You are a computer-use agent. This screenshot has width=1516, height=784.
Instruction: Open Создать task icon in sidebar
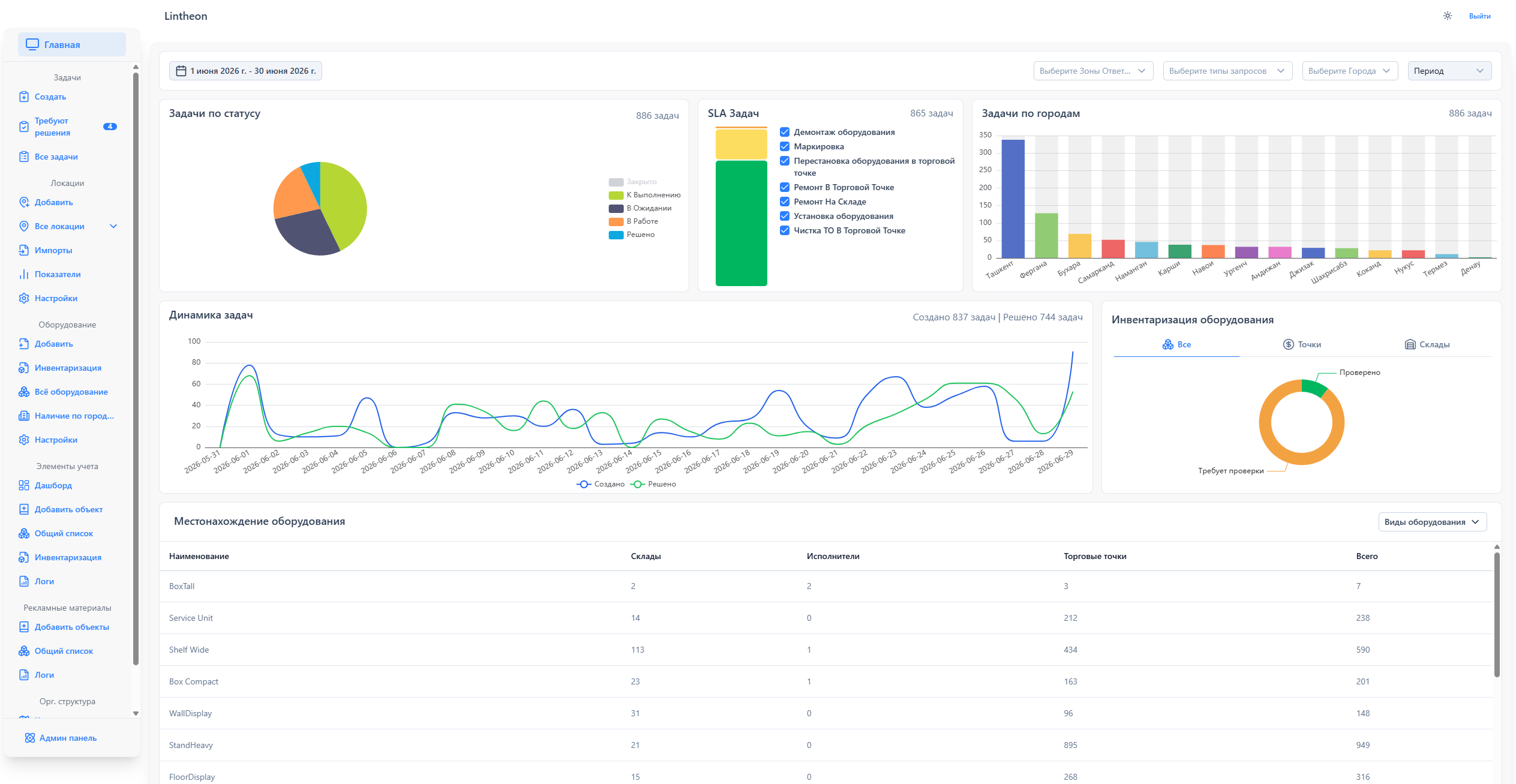coord(24,97)
